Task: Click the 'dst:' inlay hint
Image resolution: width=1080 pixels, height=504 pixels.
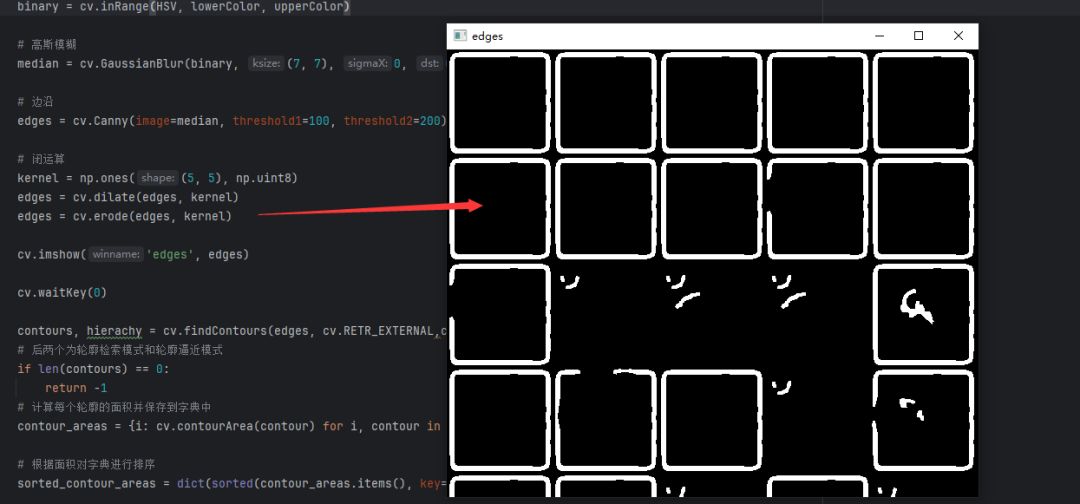Action: [429, 63]
